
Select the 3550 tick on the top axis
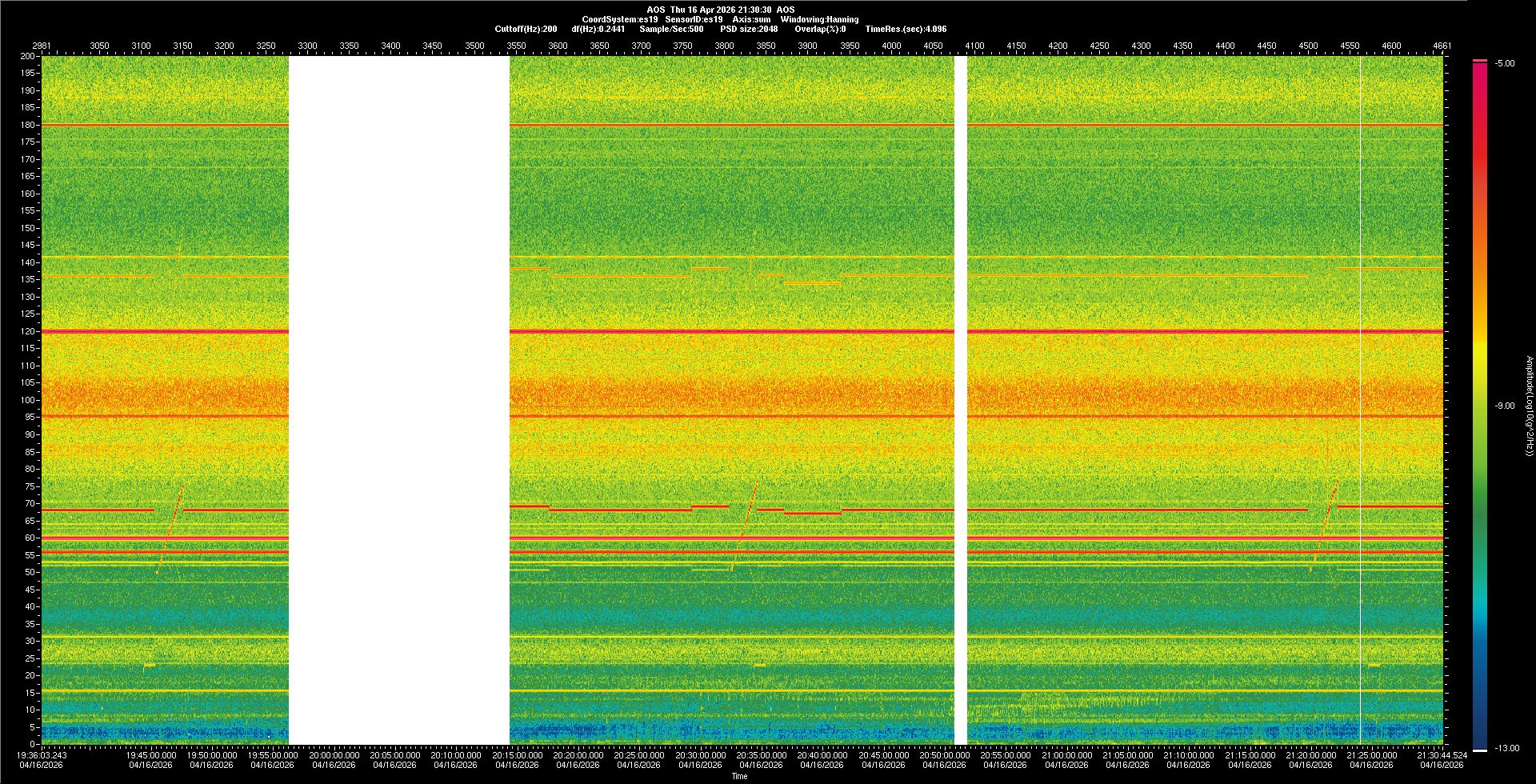coord(516,46)
